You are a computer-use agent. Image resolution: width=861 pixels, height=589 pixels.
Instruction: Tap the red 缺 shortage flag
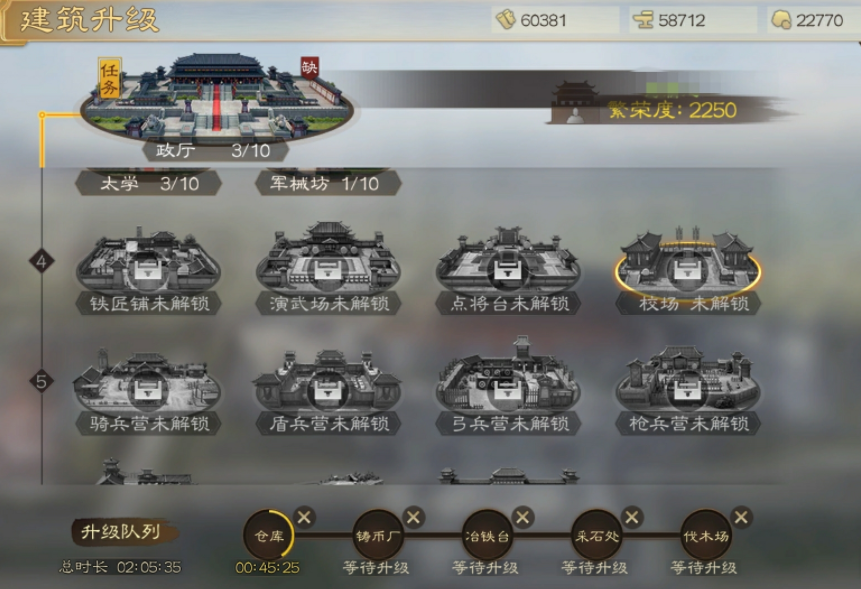[x=309, y=68]
